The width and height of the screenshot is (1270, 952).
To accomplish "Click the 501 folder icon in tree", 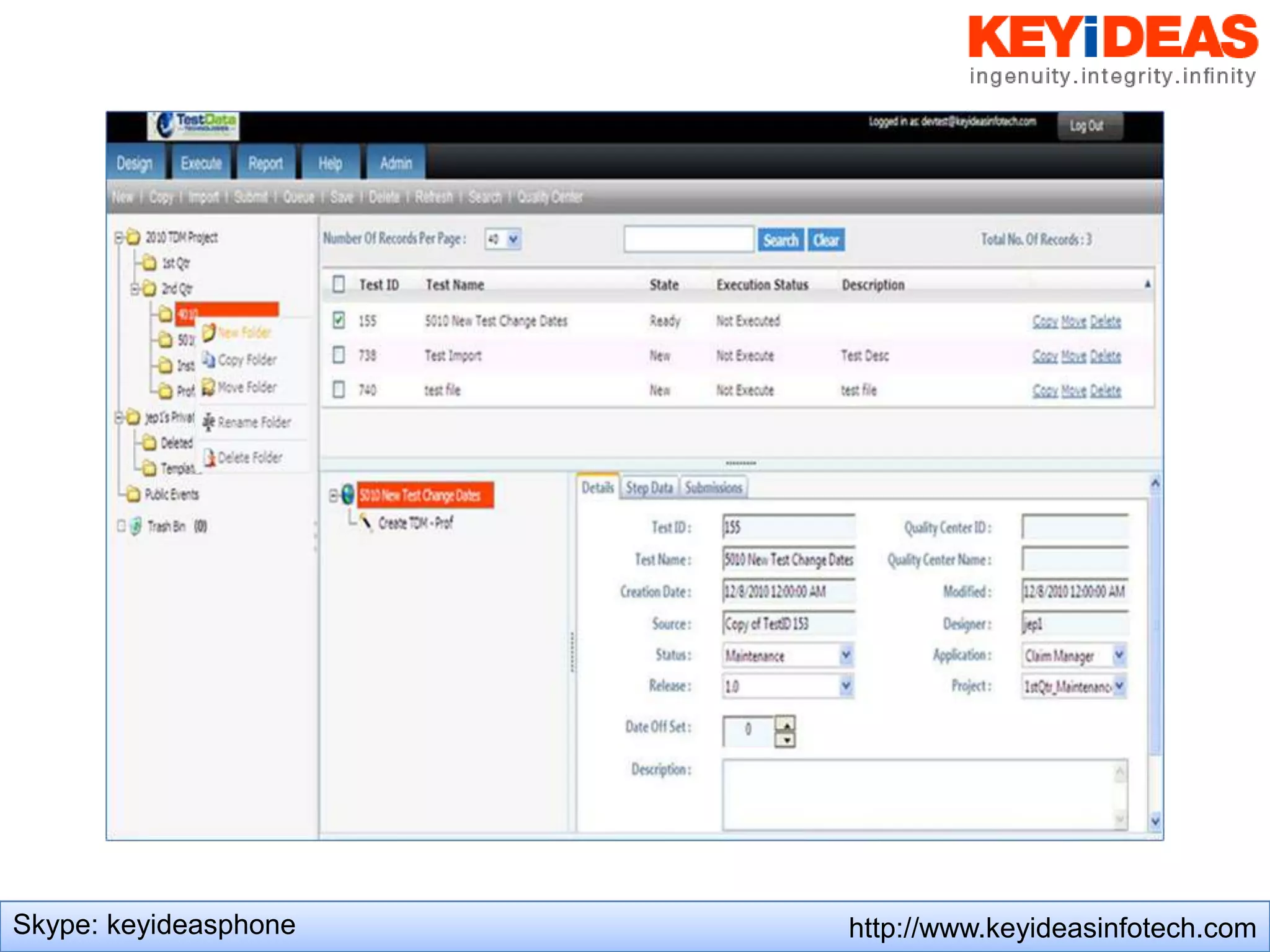I will point(165,340).
